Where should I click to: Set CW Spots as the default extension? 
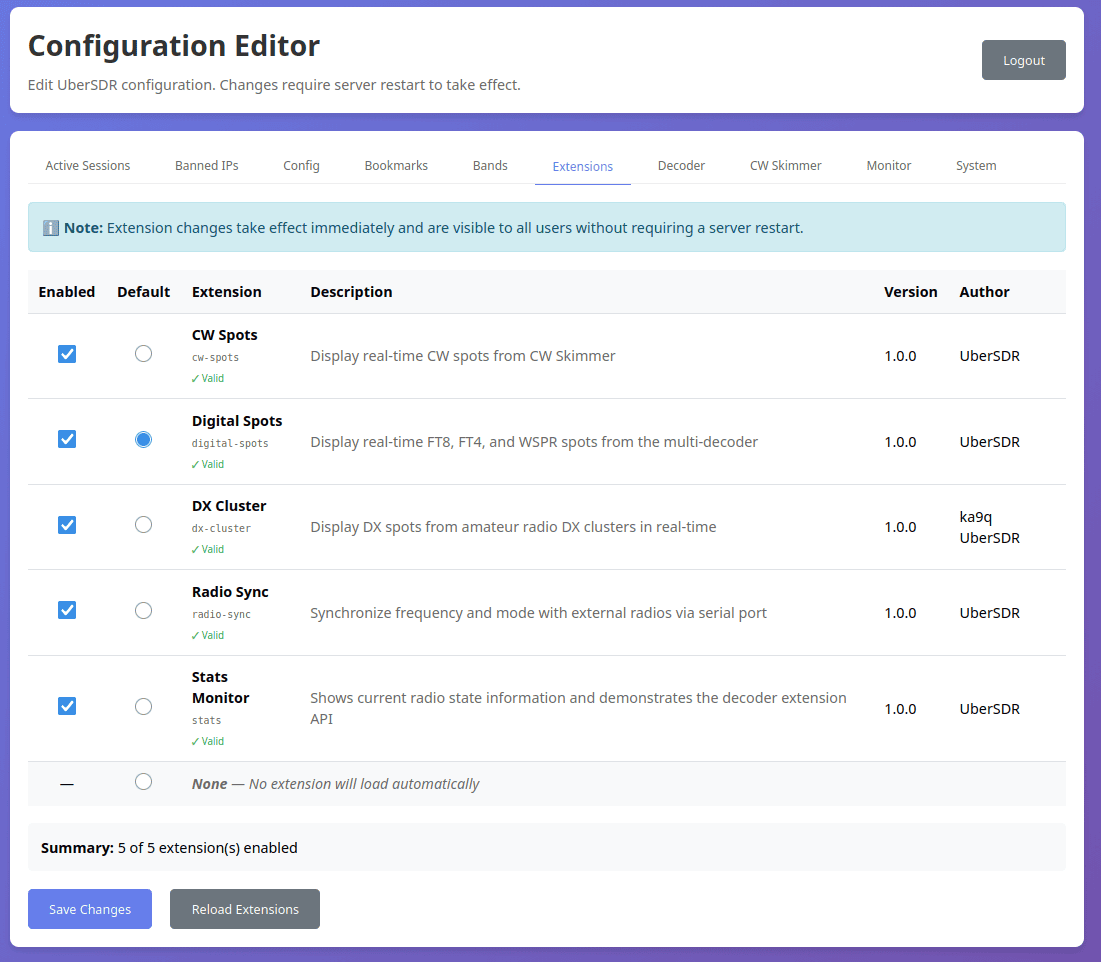(143, 353)
